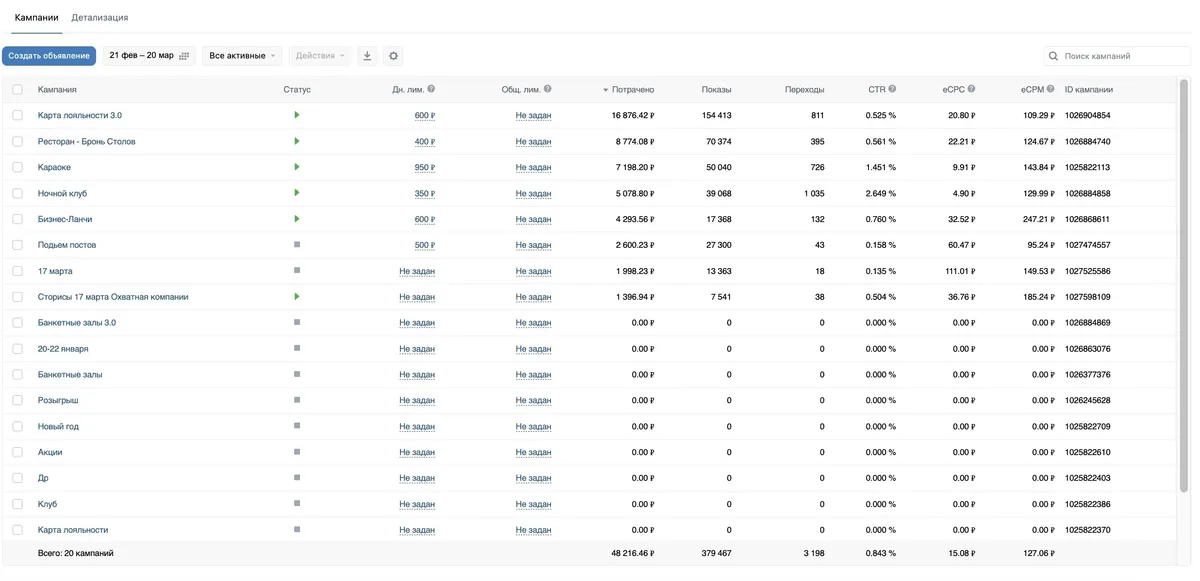Edit the 350 ₽ daily limit of Ночной клуб
1200x581 pixels.
point(425,194)
